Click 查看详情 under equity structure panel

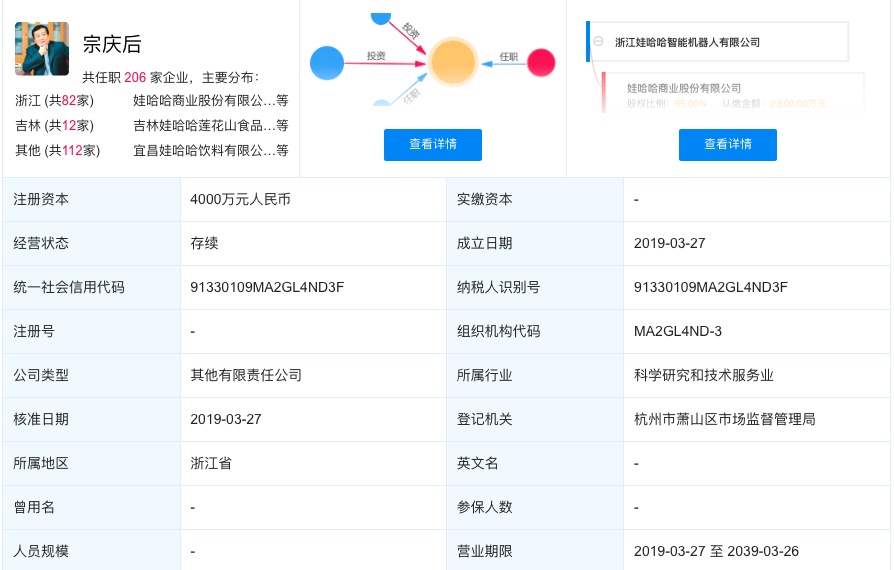(x=727, y=144)
